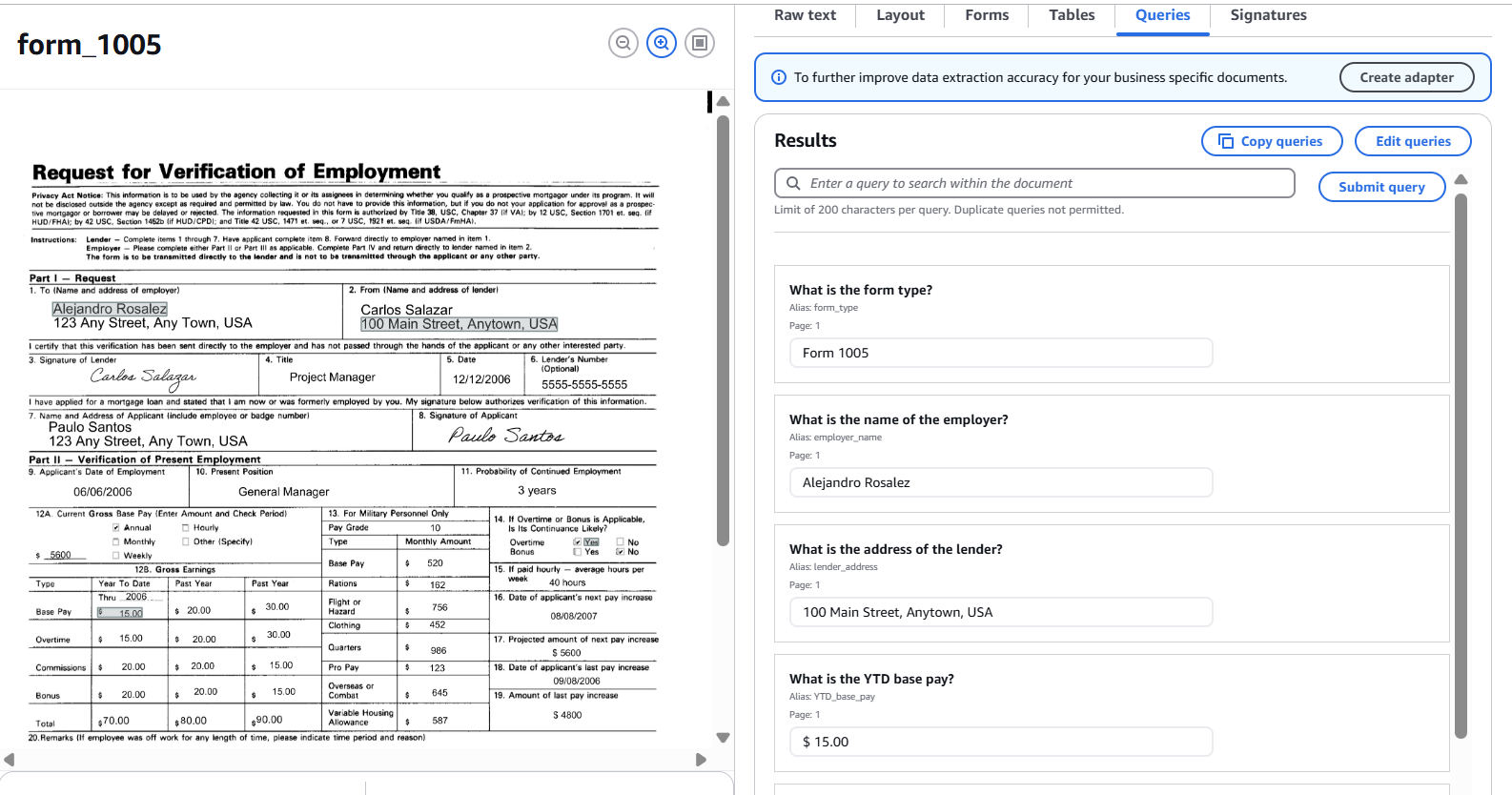The width and height of the screenshot is (1512, 795).
Task: Click 'General Manager' present position in form
Action: click(284, 492)
